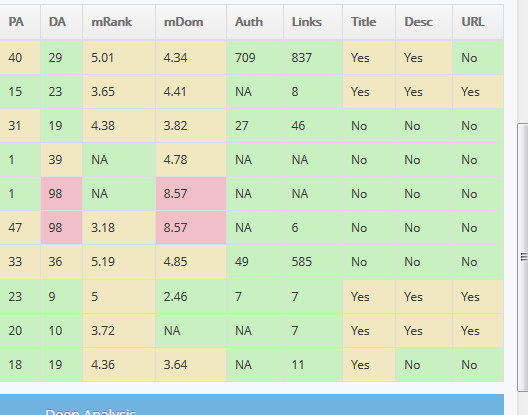Viewport: 528px width, 415px height.
Task: Click the Desc column header
Action: [x=424, y=22]
